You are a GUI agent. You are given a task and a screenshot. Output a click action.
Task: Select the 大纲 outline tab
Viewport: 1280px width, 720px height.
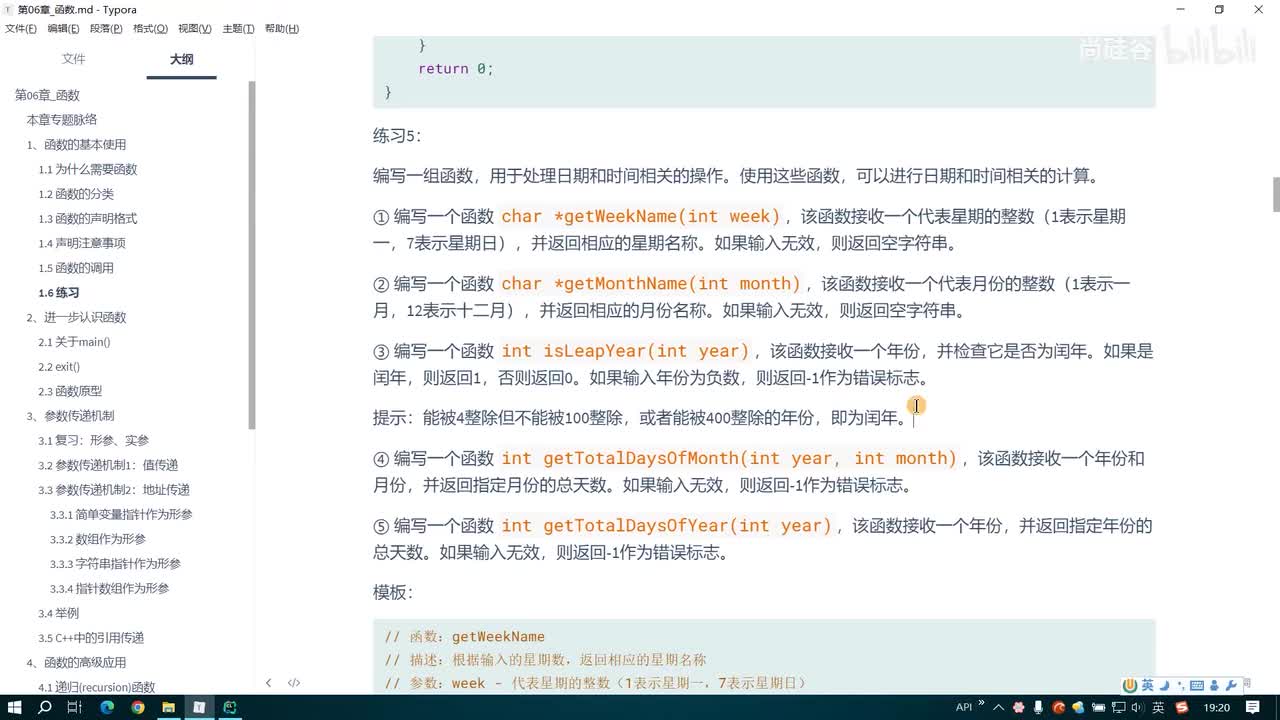[x=181, y=59]
